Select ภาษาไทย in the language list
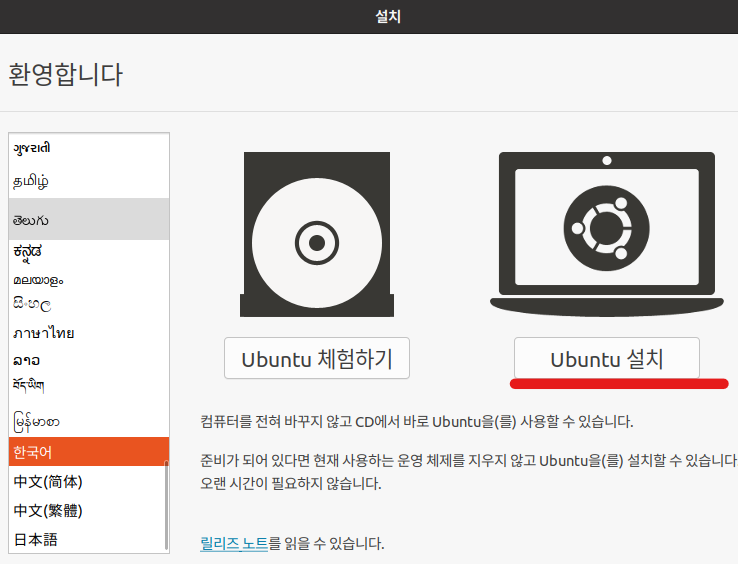738x564 pixels. (88, 333)
